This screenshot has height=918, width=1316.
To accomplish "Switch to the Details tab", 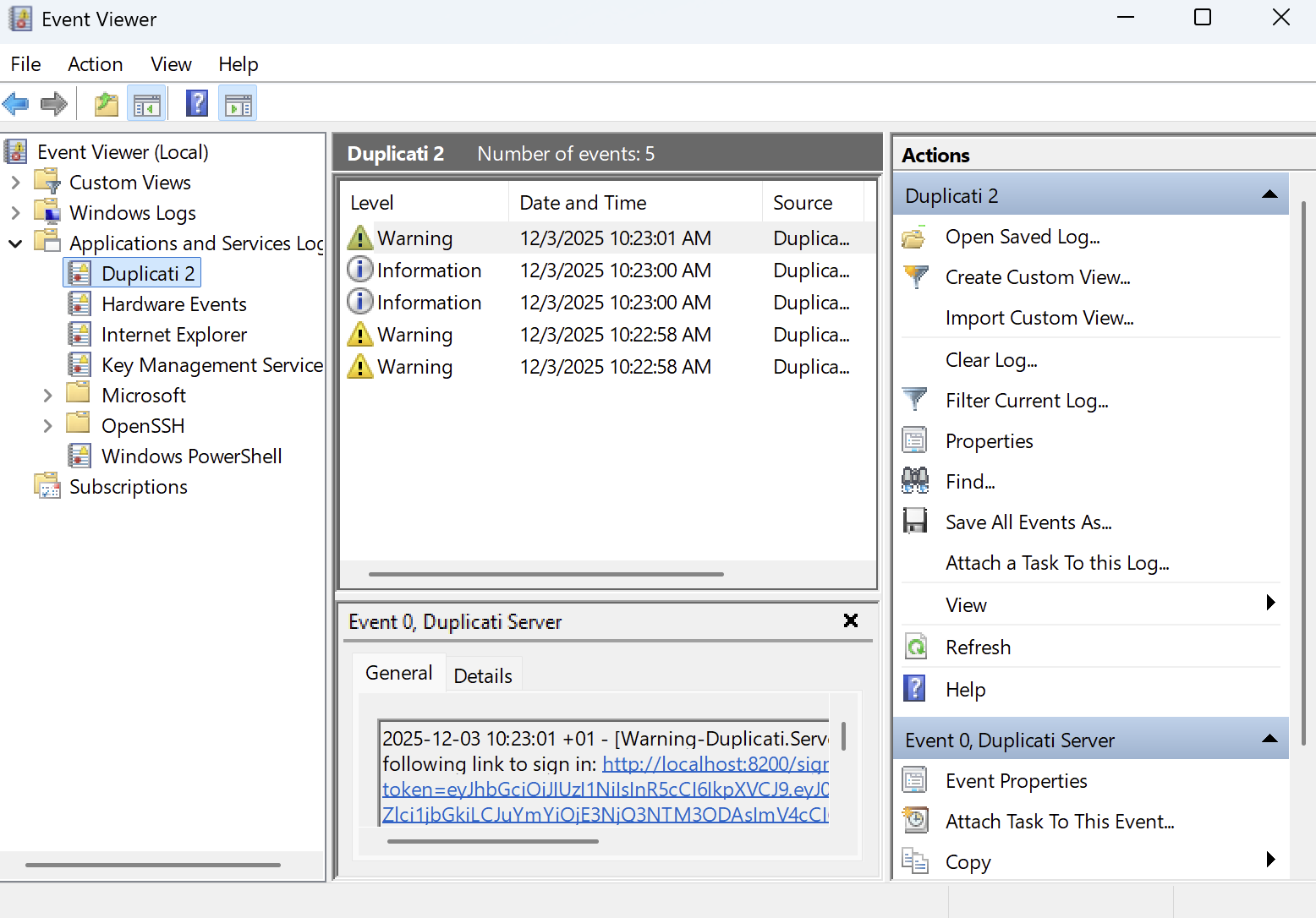I will (x=483, y=675).
